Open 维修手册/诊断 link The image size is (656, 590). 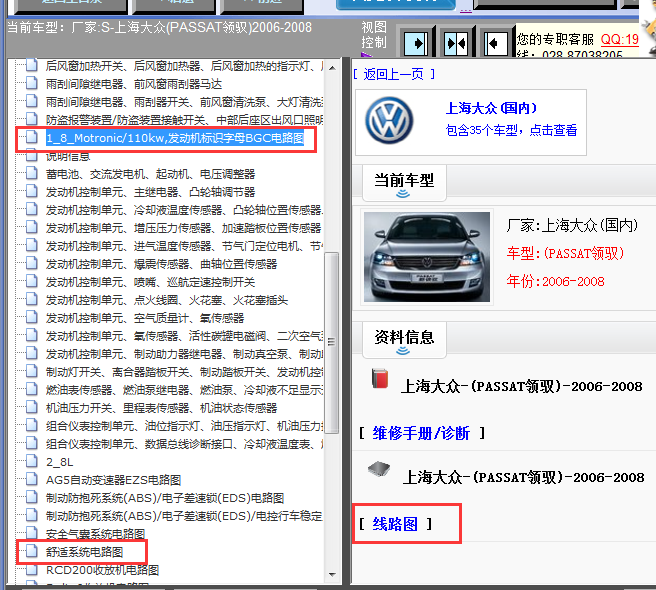421,433
